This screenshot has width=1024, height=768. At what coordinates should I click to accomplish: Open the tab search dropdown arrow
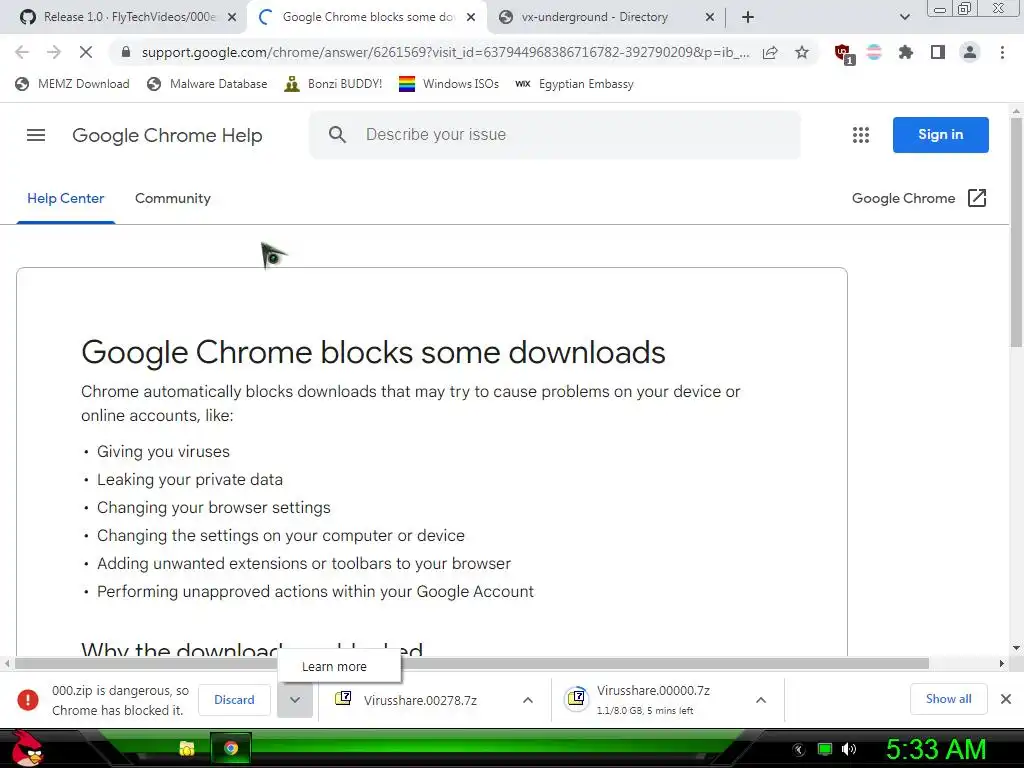904,17
